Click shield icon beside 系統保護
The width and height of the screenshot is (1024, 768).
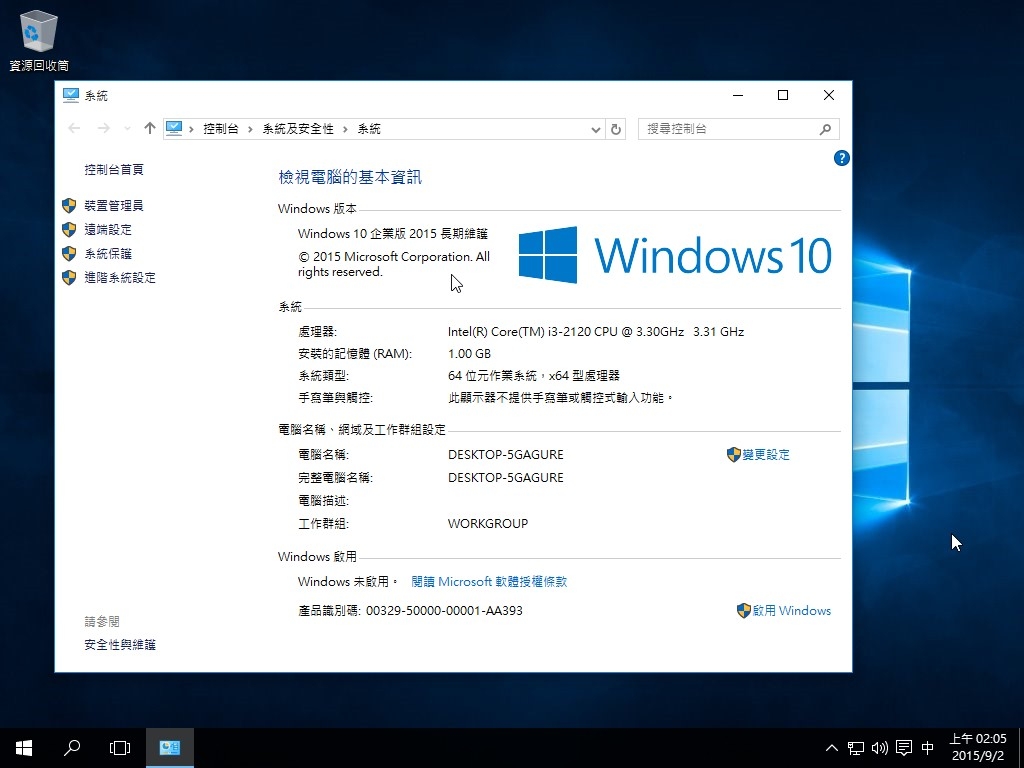click(69, 253)
